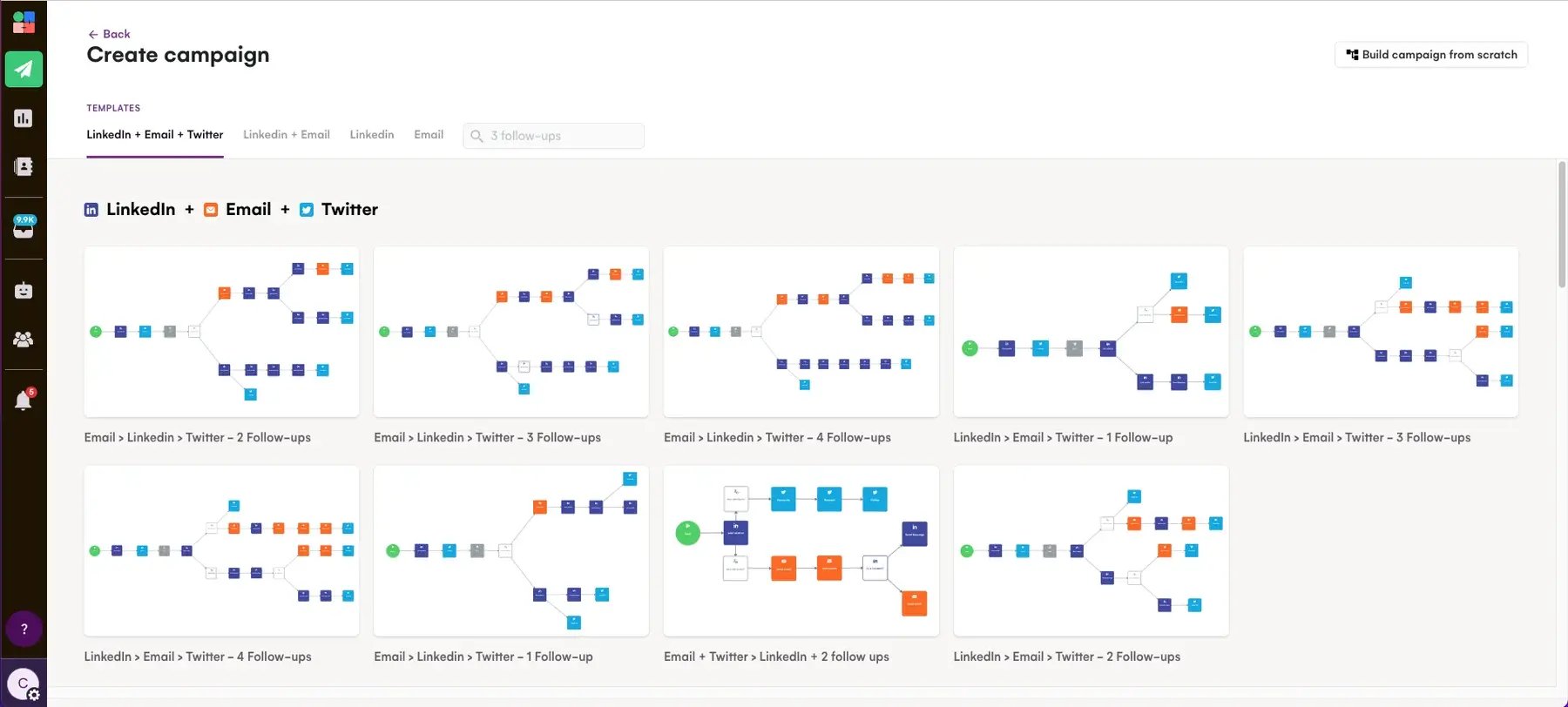Open the bot automation sidebar icon
This screenshot has width=1568, height=707.
24,289
